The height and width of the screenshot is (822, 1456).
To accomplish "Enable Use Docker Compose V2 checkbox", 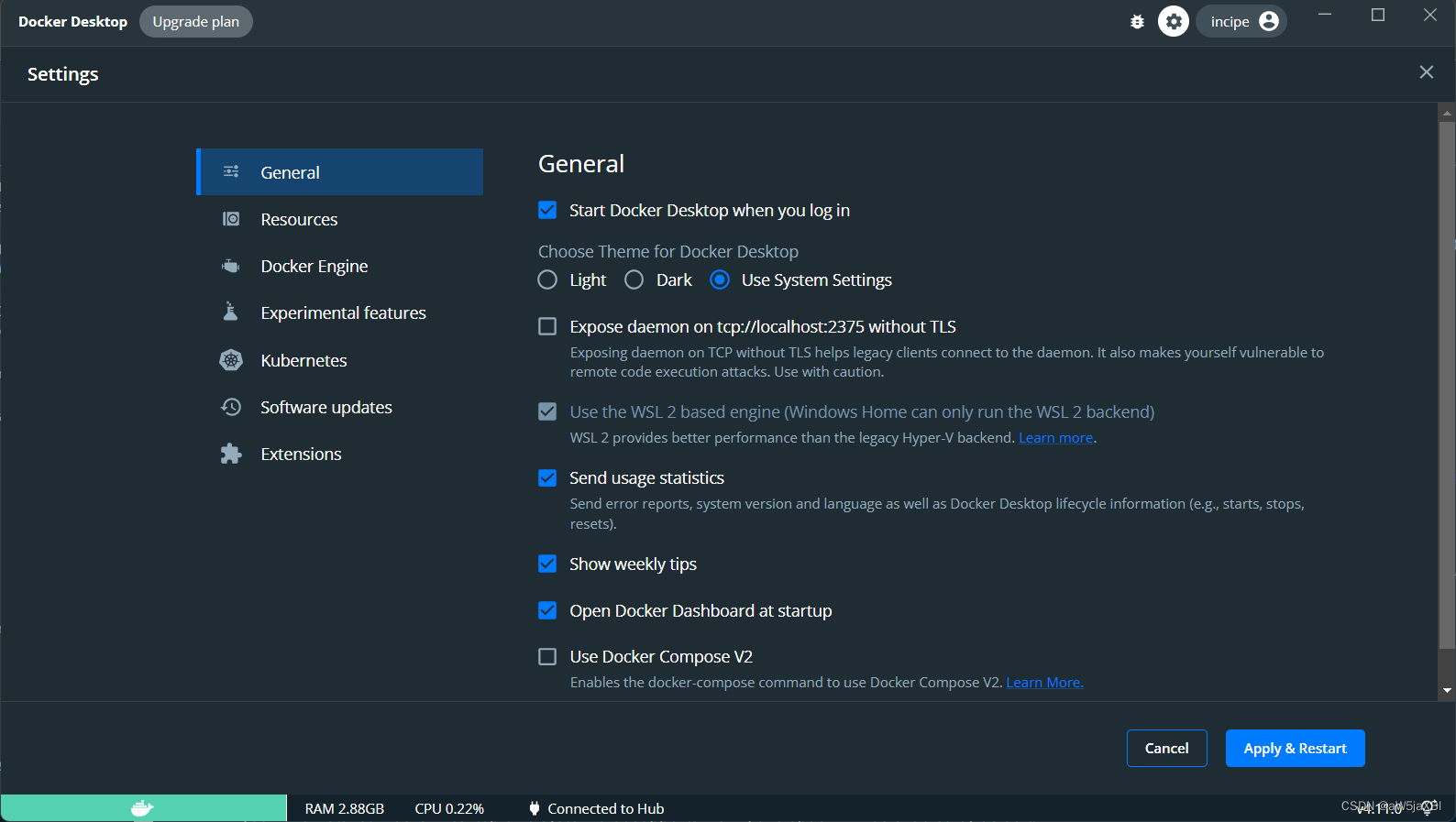I will [547, 656].
